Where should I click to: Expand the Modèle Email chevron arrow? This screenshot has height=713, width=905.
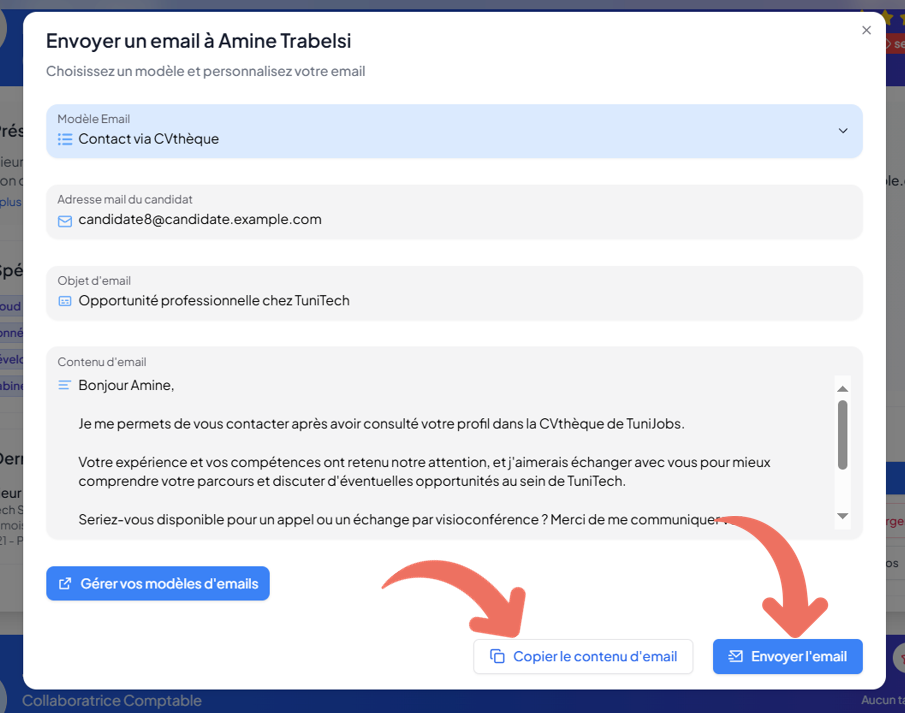coord(842,131)
